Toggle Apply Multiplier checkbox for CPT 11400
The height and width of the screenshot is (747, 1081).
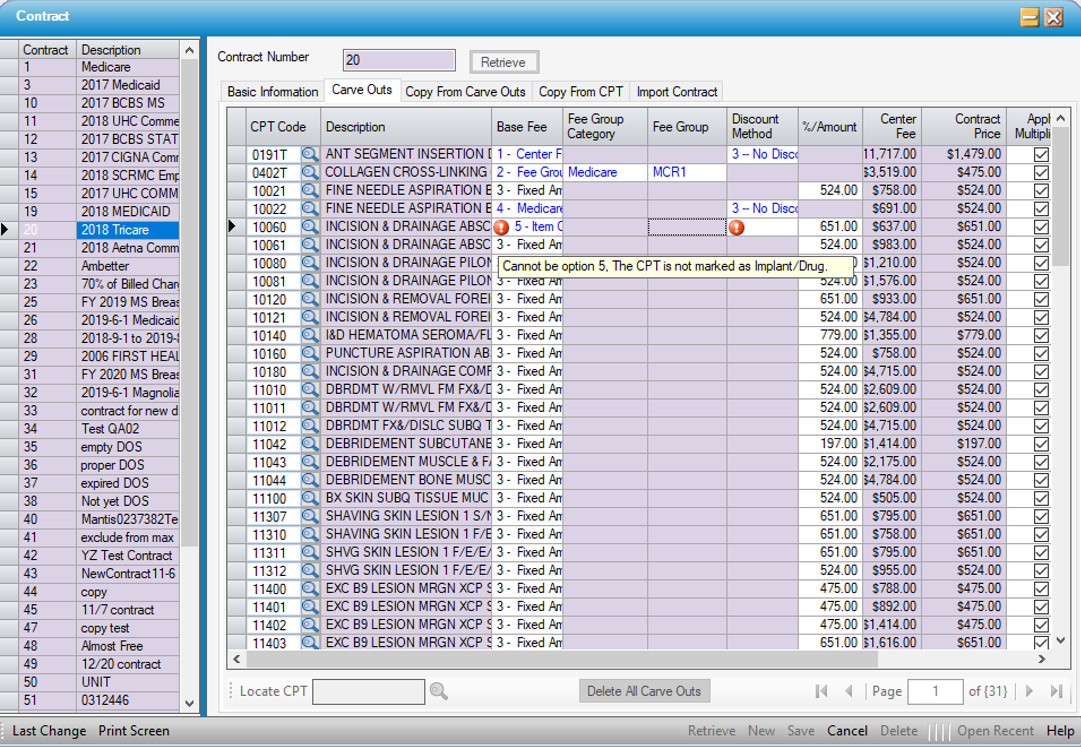(1041, 589)
